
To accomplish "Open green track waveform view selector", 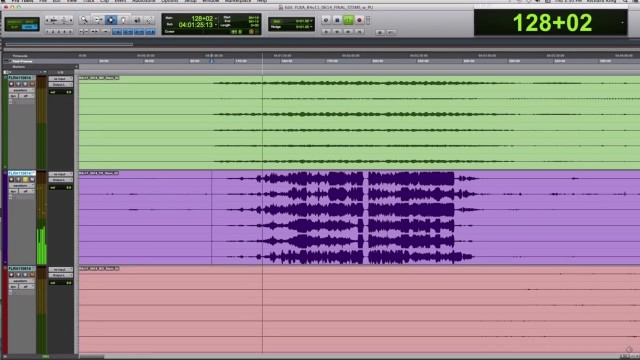I will click(x=22, y=90).
